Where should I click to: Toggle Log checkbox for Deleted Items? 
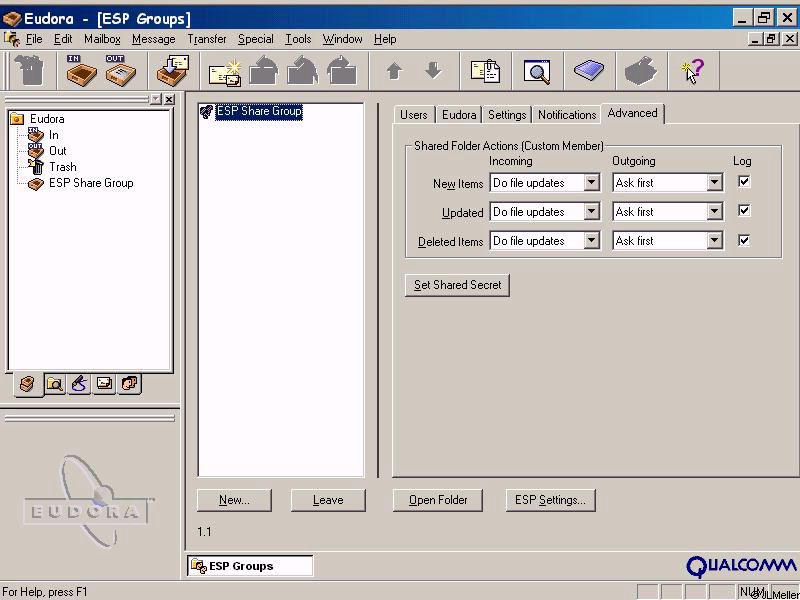pyautogui.click(x=744, y=240)
